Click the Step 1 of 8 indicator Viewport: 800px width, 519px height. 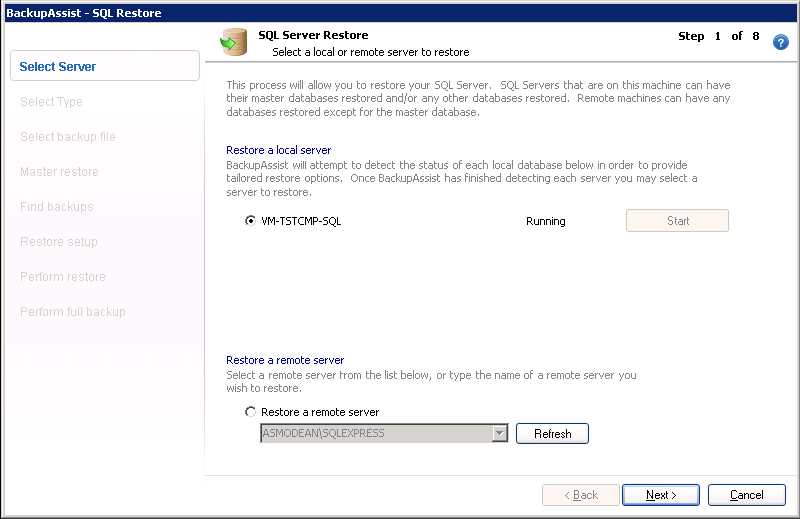[718, 36]
